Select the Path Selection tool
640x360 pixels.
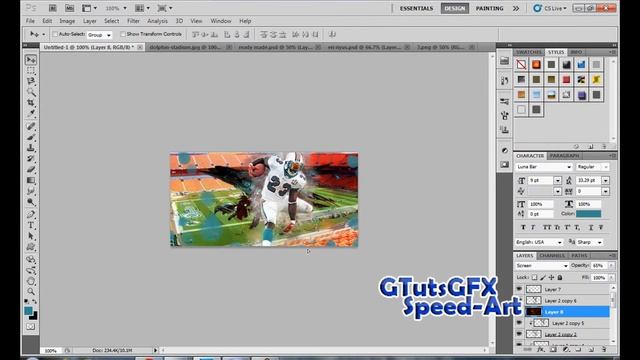31,236
